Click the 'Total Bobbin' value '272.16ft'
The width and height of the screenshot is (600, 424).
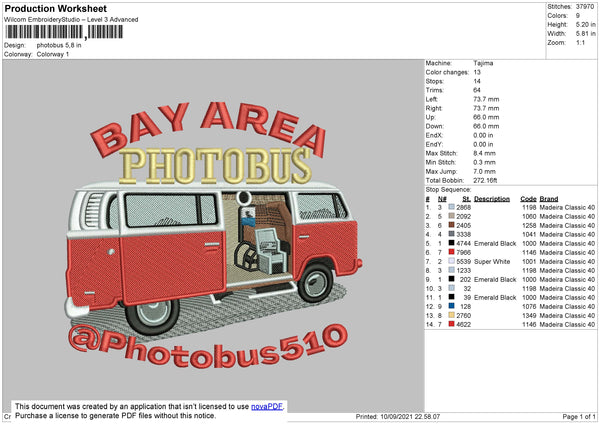click(x=485, y=180)
